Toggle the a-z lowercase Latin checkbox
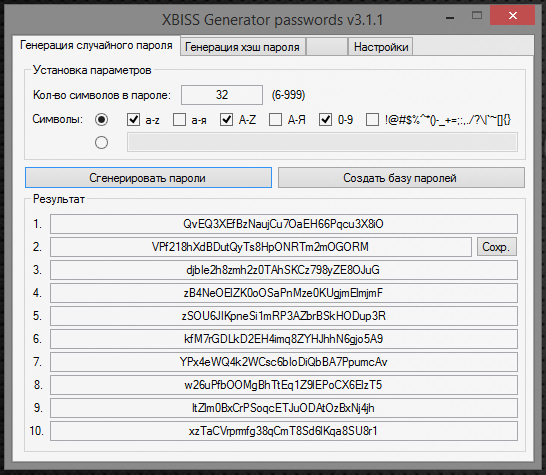Viewport: 546px width, 475px height. [133, 120]
